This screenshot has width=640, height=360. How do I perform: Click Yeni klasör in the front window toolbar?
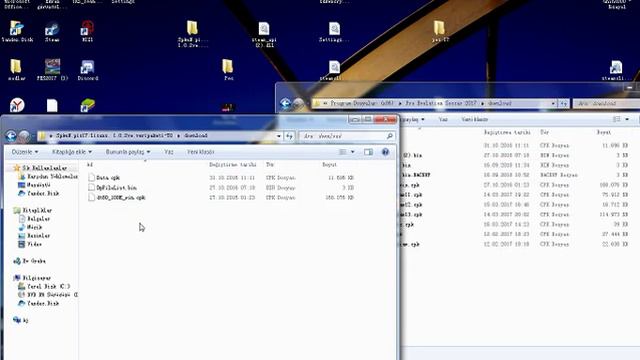click(x=200, y=152)
